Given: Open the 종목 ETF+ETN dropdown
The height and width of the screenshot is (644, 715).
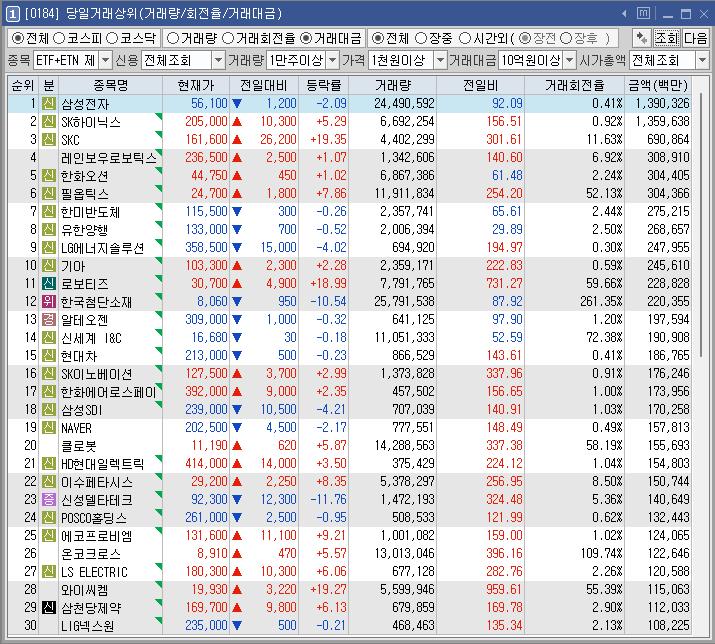Looking at the screenshot, I should 105,60.
